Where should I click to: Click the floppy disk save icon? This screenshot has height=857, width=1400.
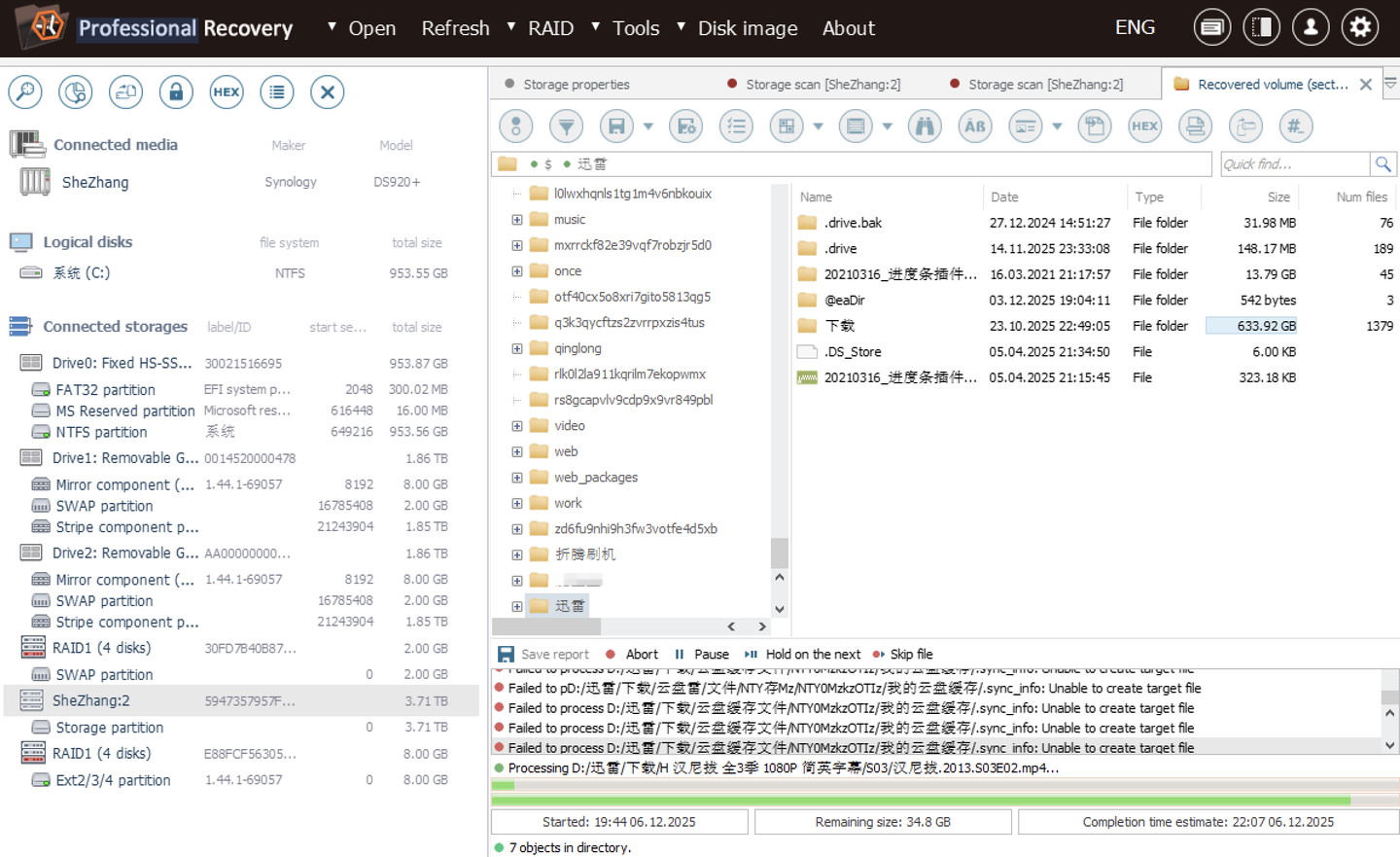(x=616, y=125)
